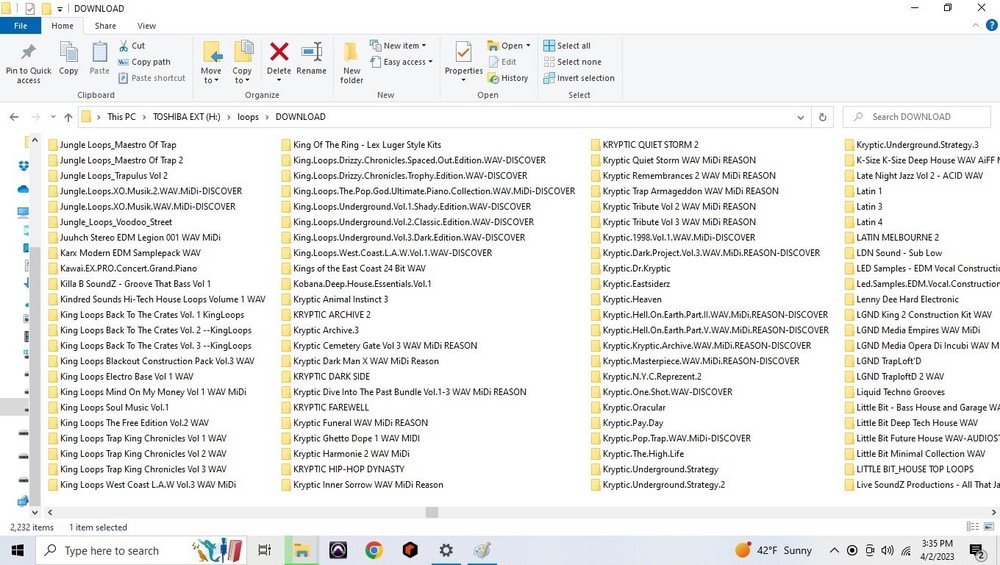Open Google Chrome from taskbar

tap(374, 550)
